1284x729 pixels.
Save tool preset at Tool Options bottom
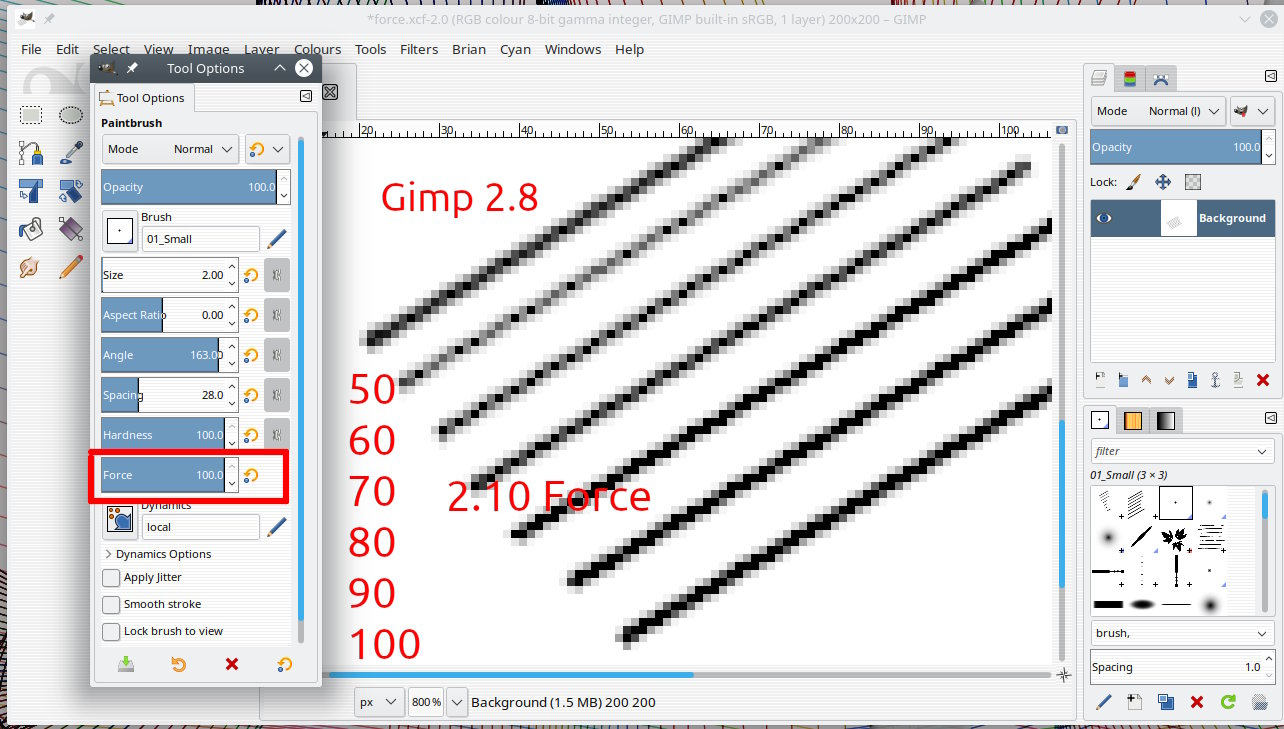click(x=126, y=664)
